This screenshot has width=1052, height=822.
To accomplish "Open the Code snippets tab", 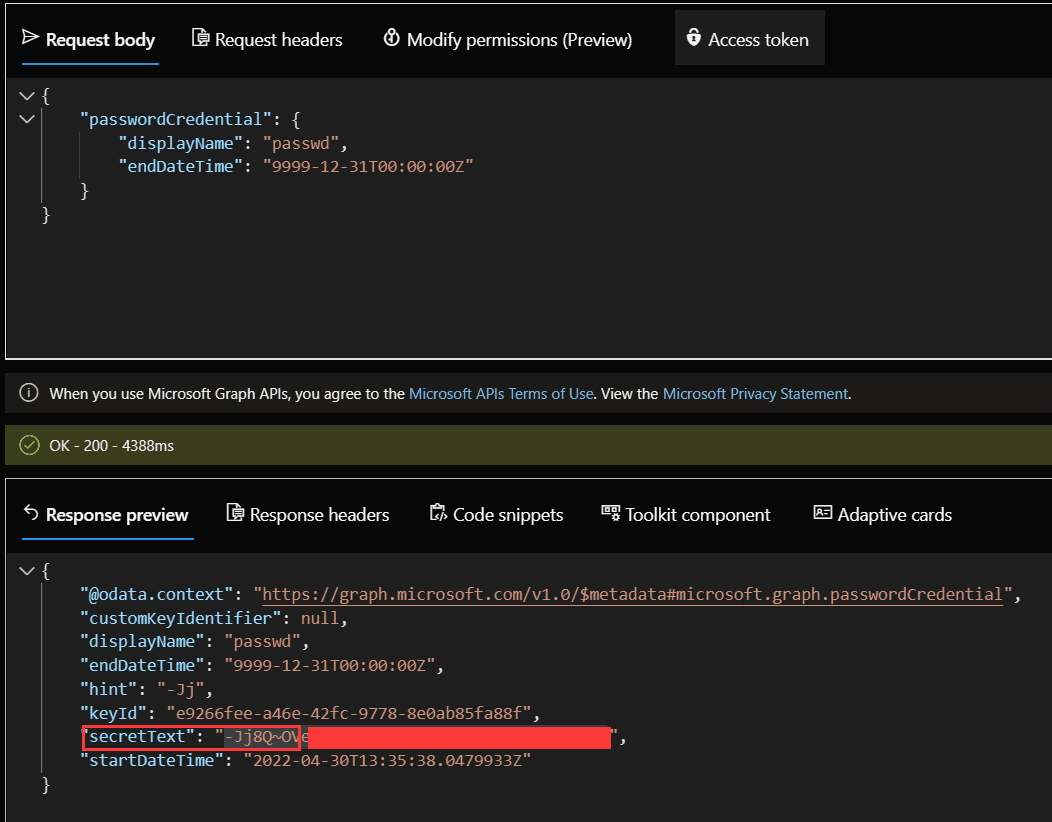I will tap(507, 515).
